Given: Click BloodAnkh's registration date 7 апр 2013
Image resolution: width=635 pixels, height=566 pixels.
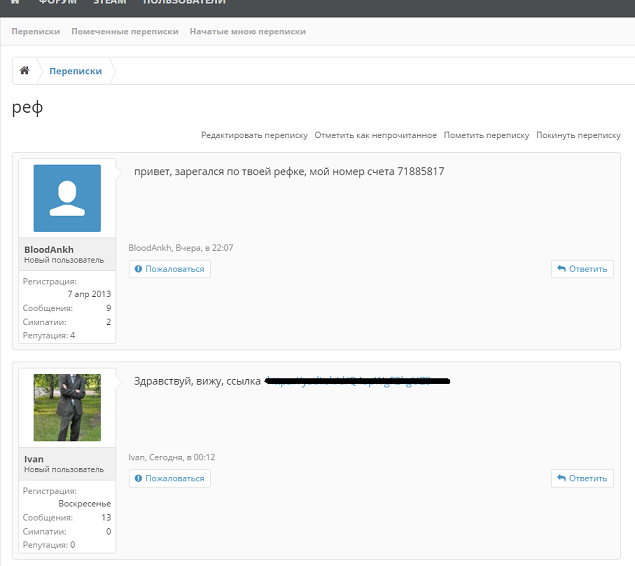Looking at the screenshot, I should 89,294.
